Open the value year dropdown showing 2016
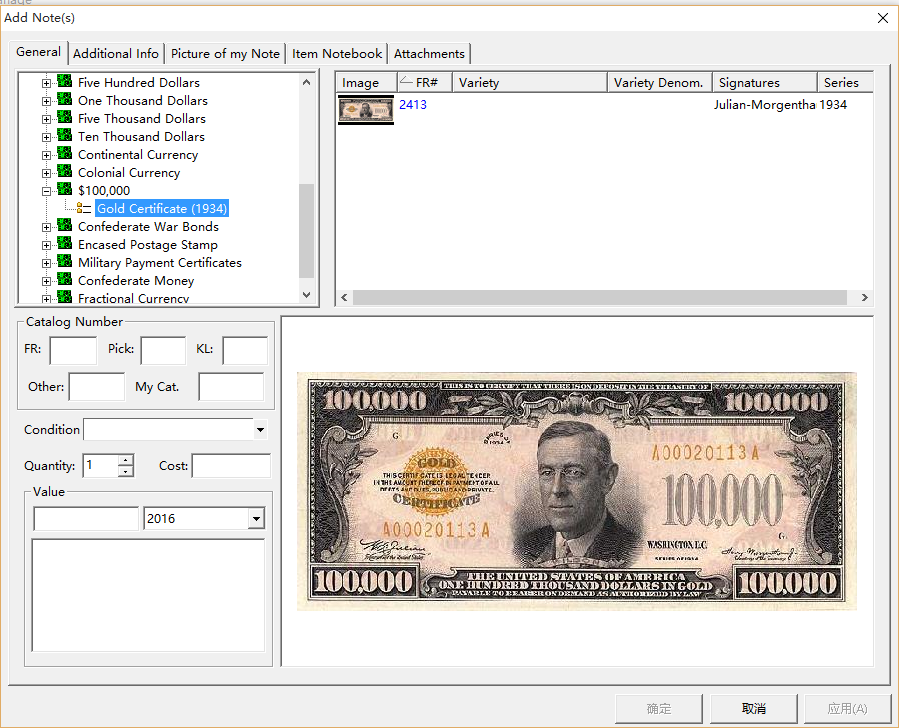Viewport: 899px width, 728px height. pyautogui.click(x=257, y=518)
